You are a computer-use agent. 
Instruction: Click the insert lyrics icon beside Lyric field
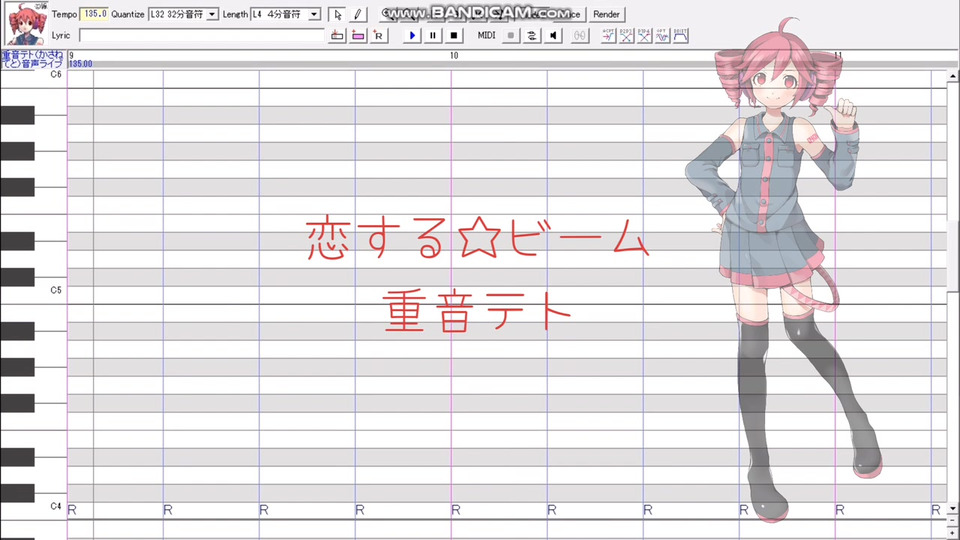click(x=337, y=36)
